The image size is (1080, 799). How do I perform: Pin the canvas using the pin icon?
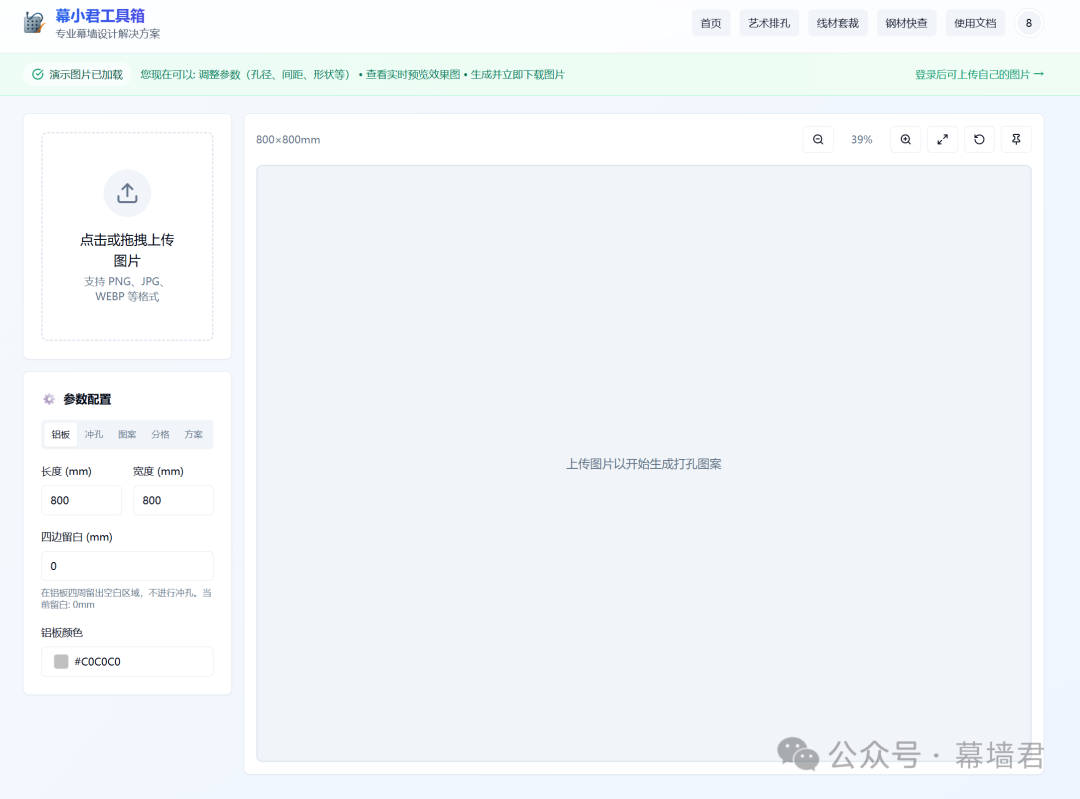coord(1016,139)
